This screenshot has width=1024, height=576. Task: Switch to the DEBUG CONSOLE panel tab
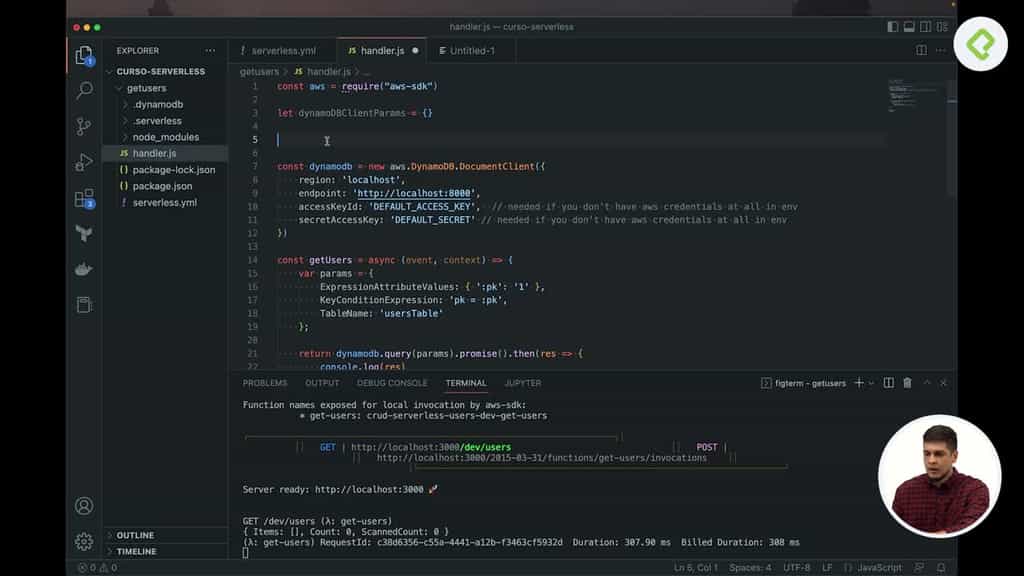point(392,382)
